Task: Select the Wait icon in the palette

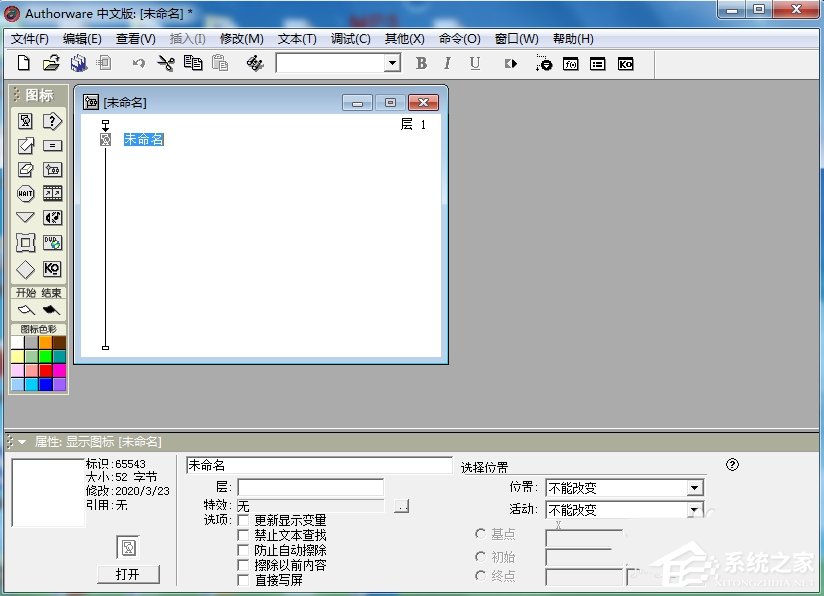Action: 25,194
